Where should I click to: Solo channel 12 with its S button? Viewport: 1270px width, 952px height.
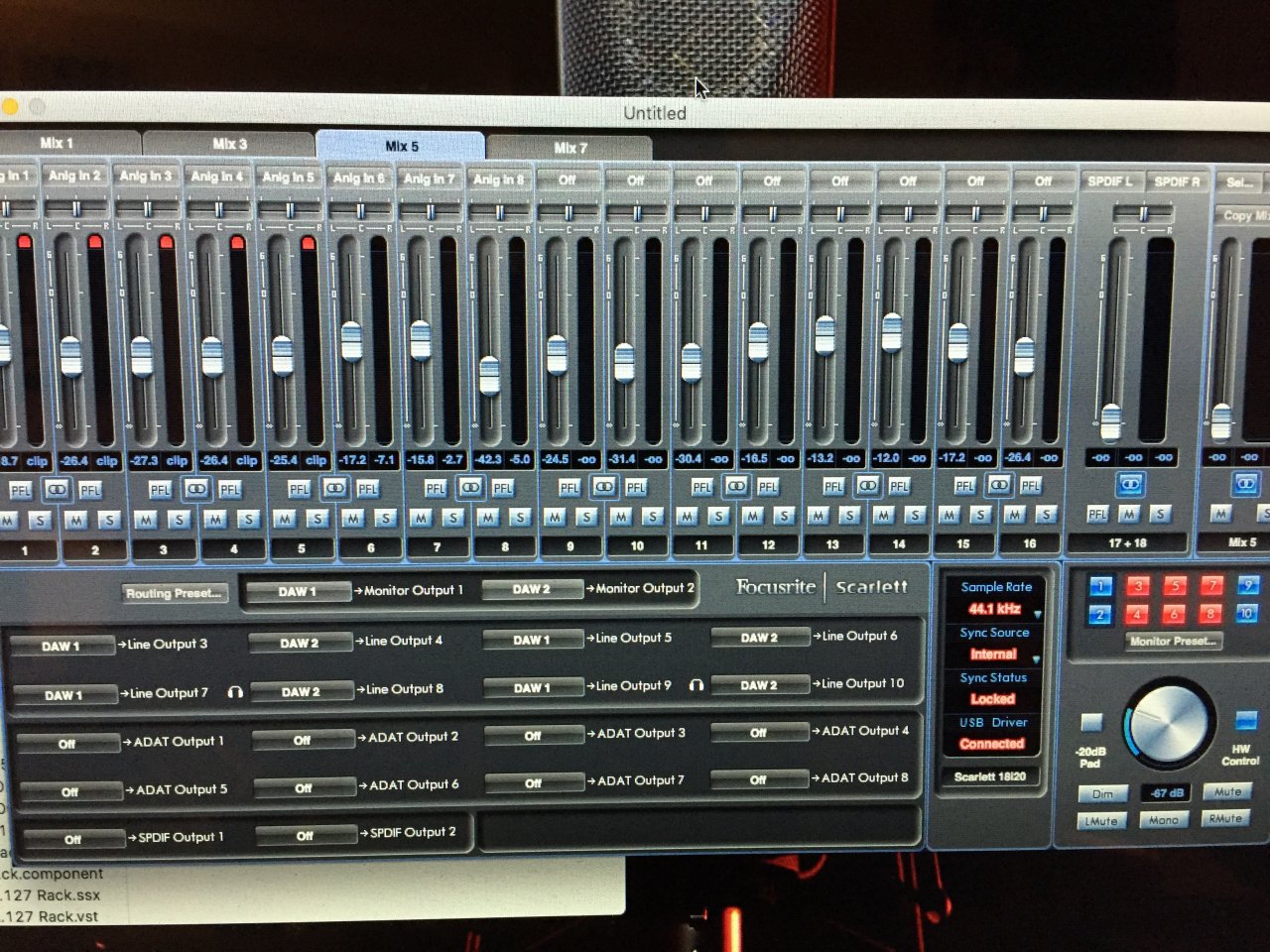click(784, 516)
